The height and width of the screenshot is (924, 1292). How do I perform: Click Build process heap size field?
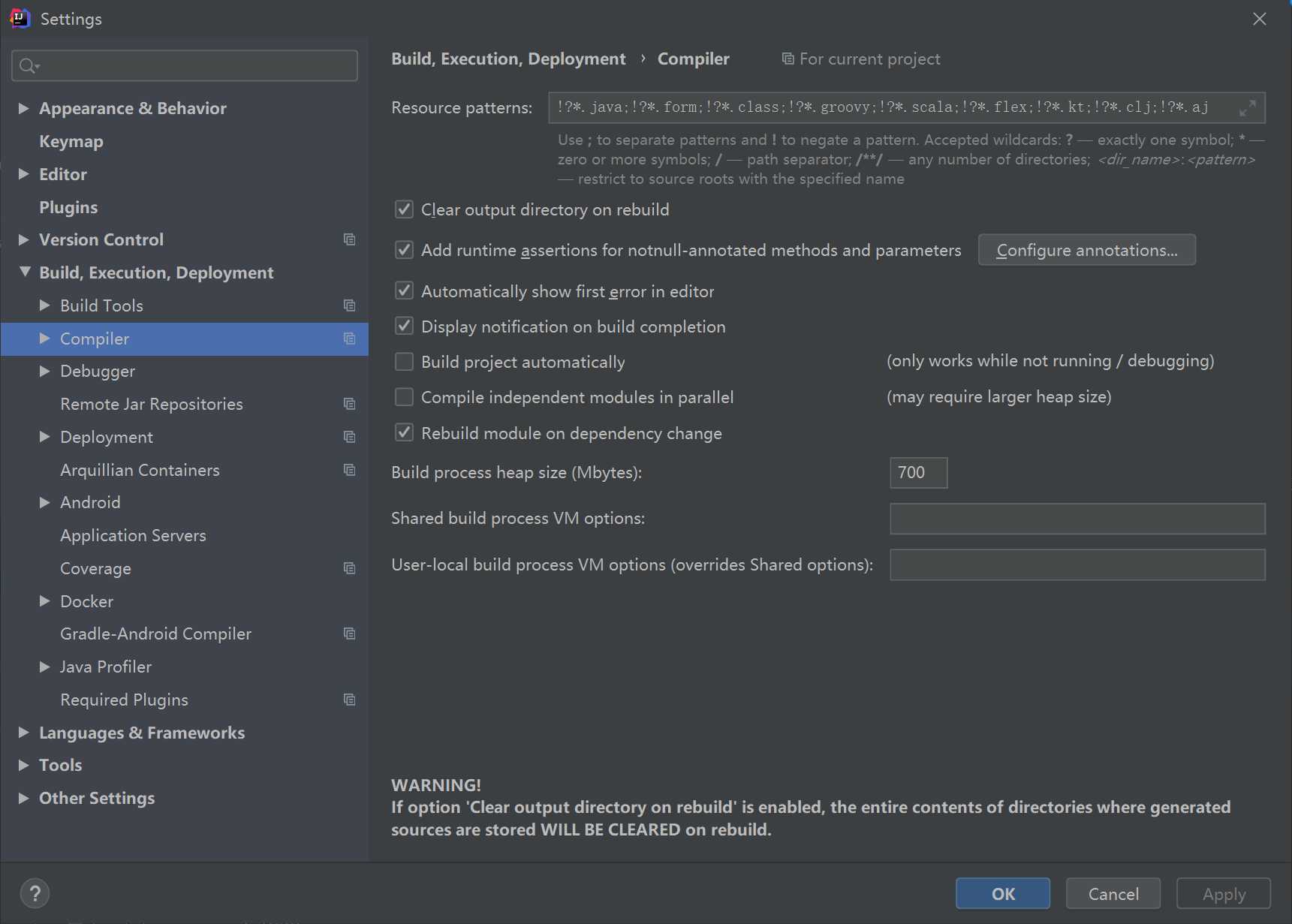918,472
